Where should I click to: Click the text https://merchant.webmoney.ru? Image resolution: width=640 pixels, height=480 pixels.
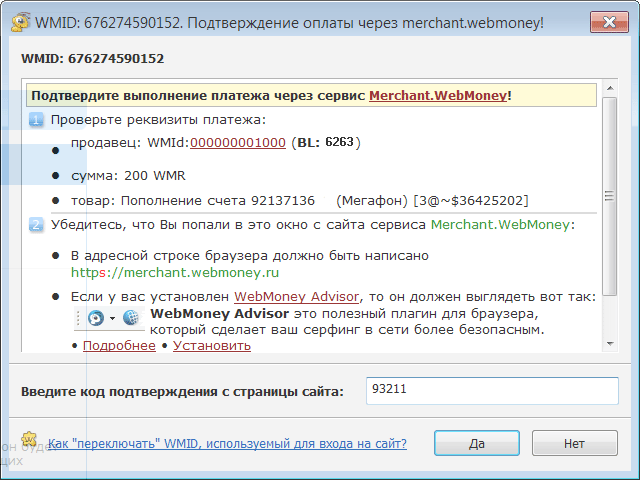[175, 272]
